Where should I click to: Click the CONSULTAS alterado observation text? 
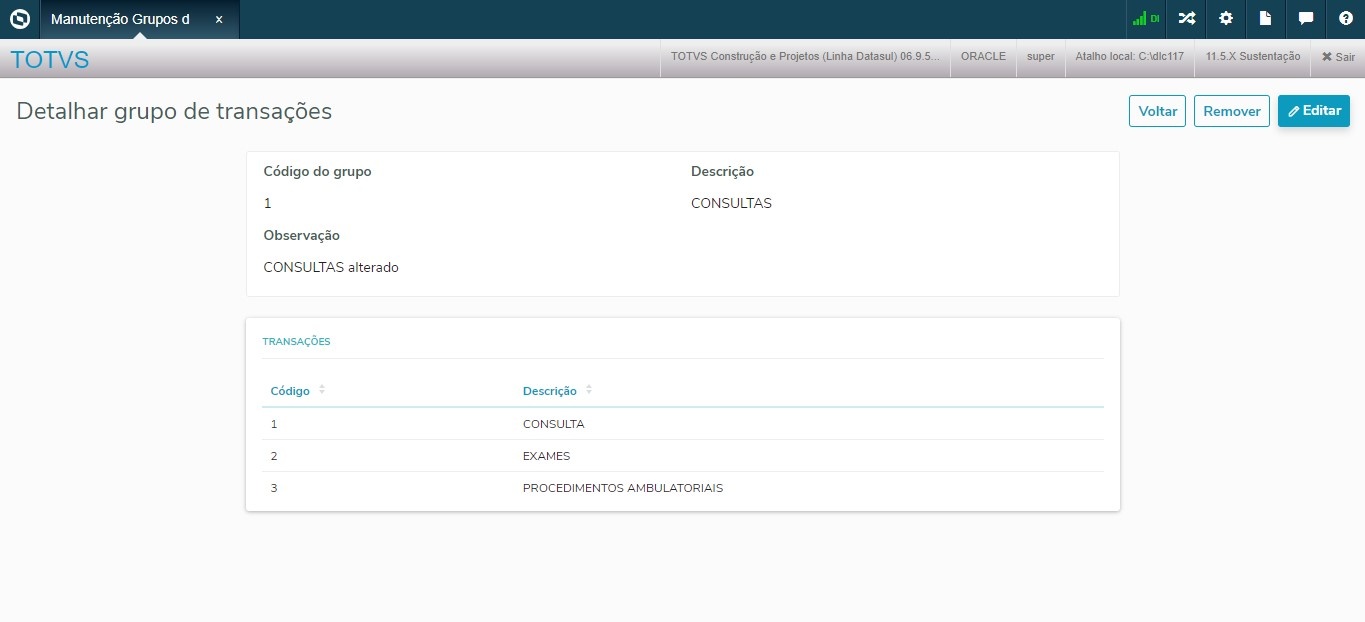[331, 267]
